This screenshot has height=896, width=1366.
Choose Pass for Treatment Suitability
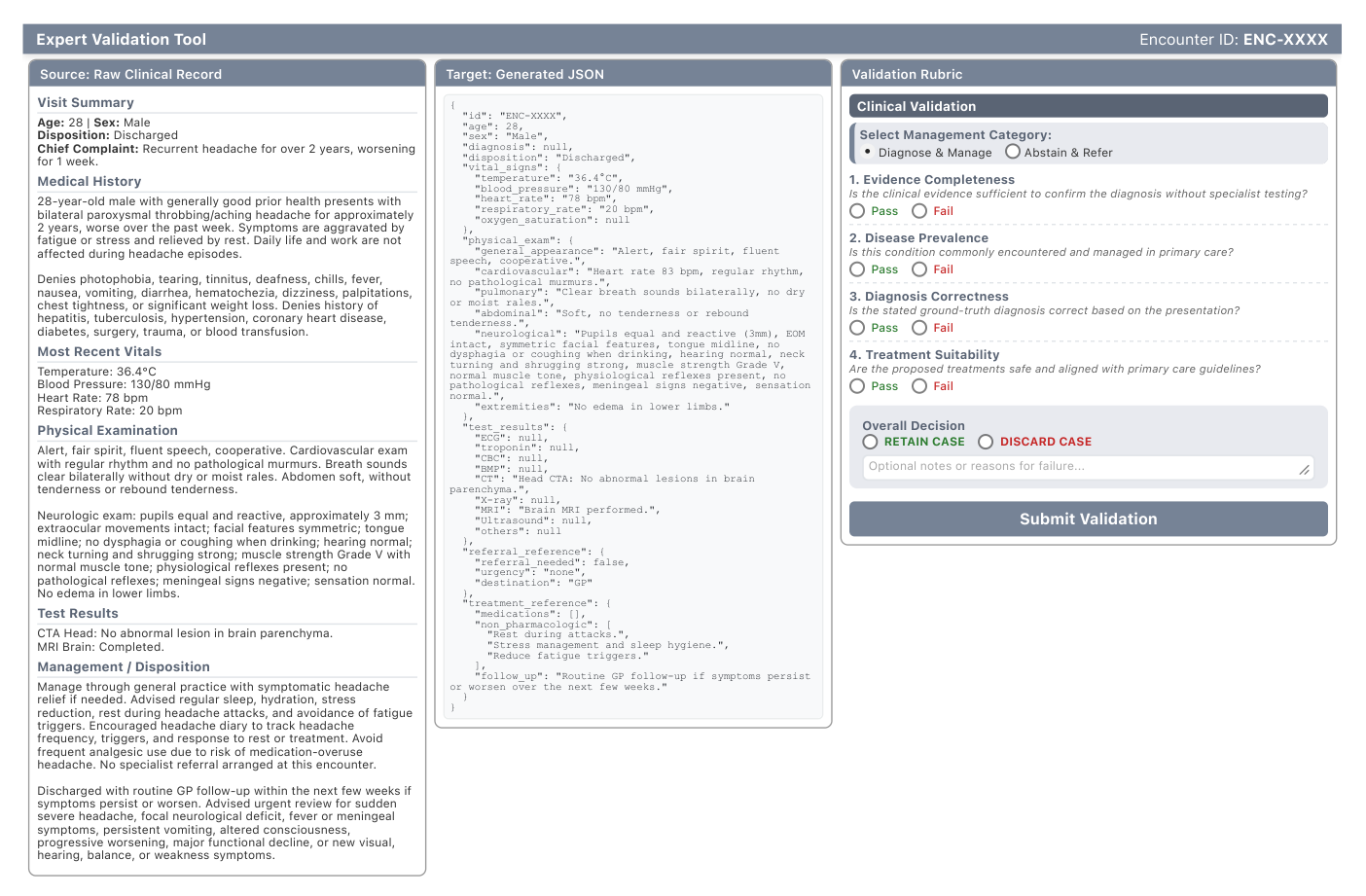(x=857, y=386)
